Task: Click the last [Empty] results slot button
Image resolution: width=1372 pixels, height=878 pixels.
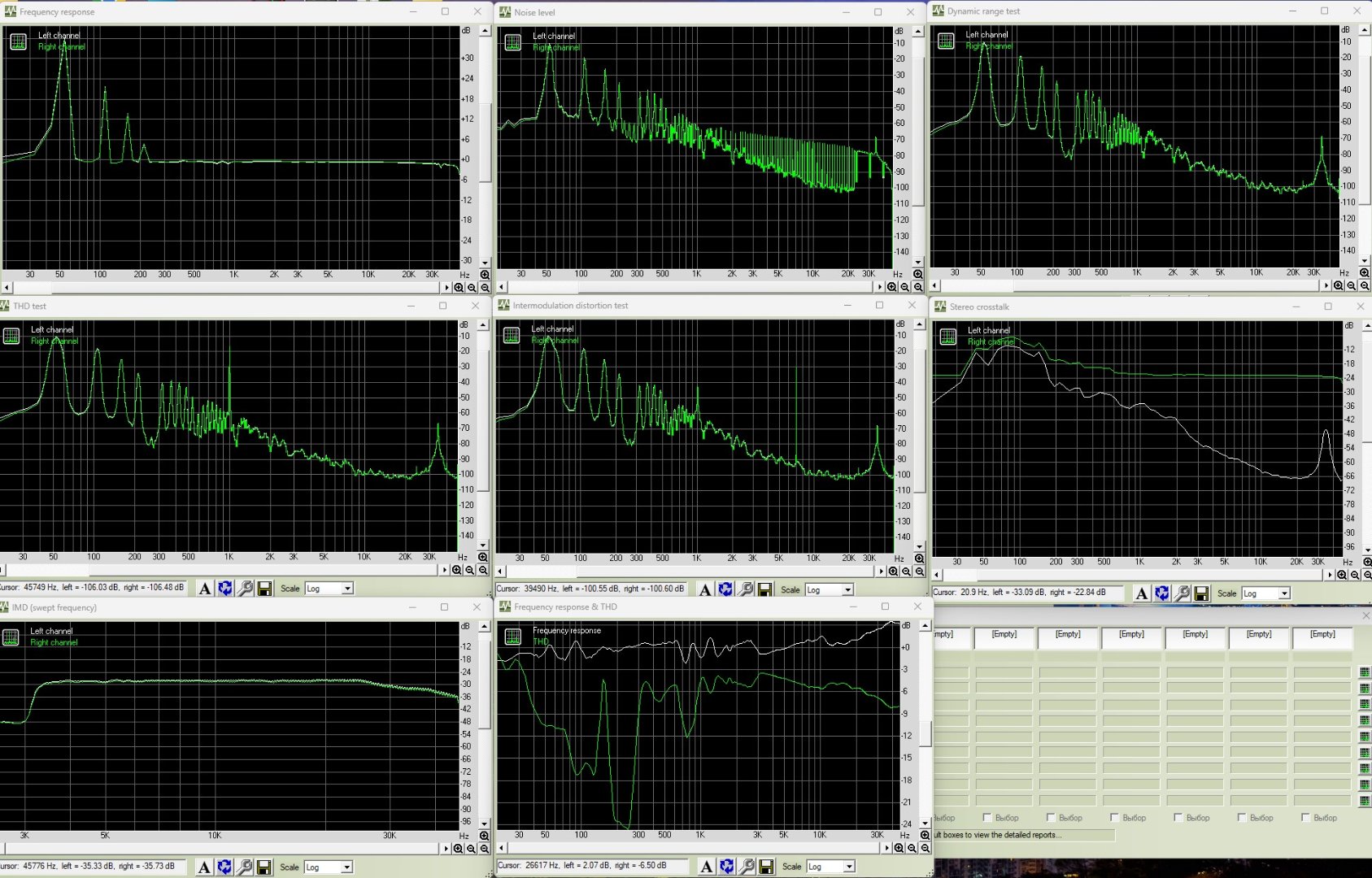Action: click(1322, 635)
